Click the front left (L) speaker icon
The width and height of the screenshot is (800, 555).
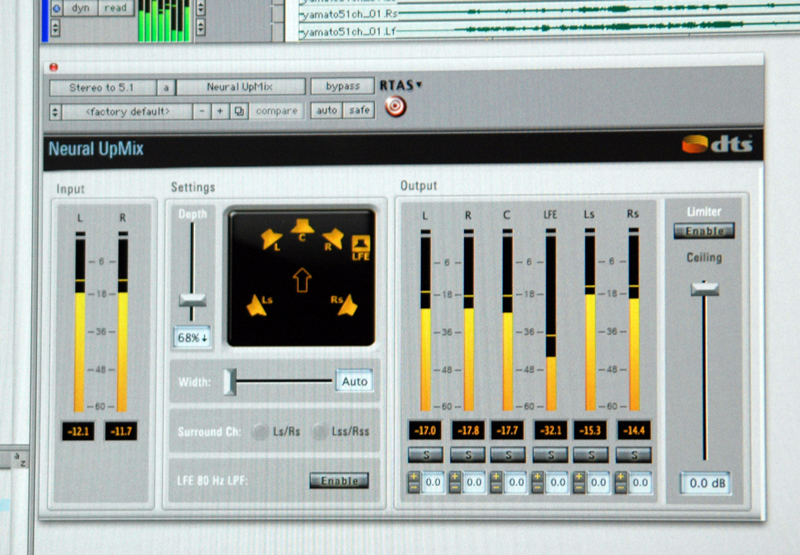(x=269, y=240)
